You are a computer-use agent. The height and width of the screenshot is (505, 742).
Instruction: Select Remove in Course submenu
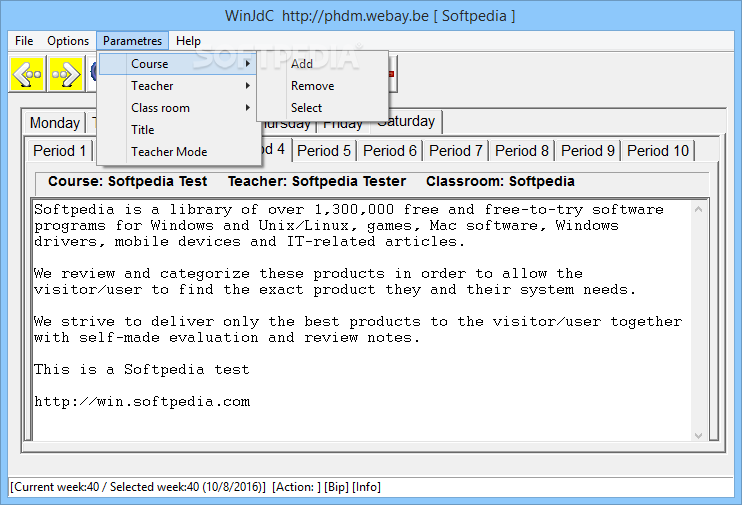click(323, 86)
